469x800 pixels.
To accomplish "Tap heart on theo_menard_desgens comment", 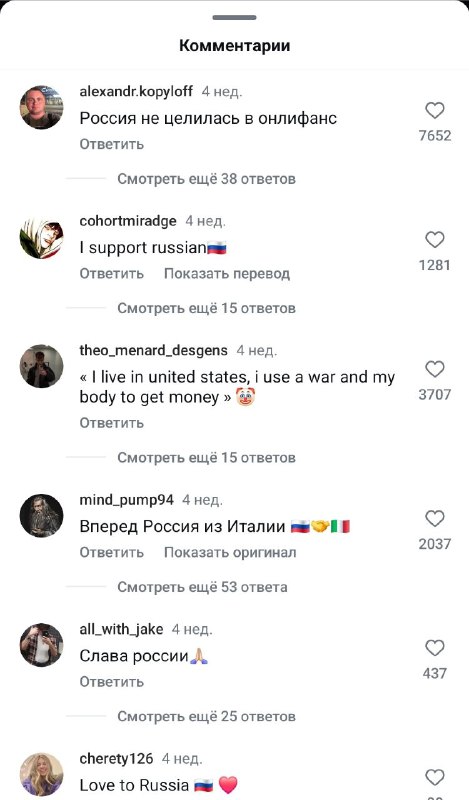I will 435,369.
